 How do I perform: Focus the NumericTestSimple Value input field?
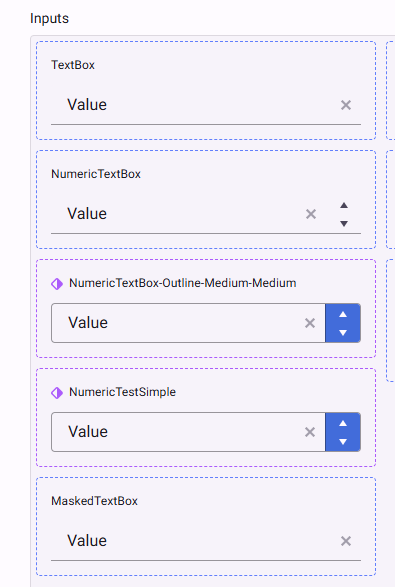coord(177,432)
